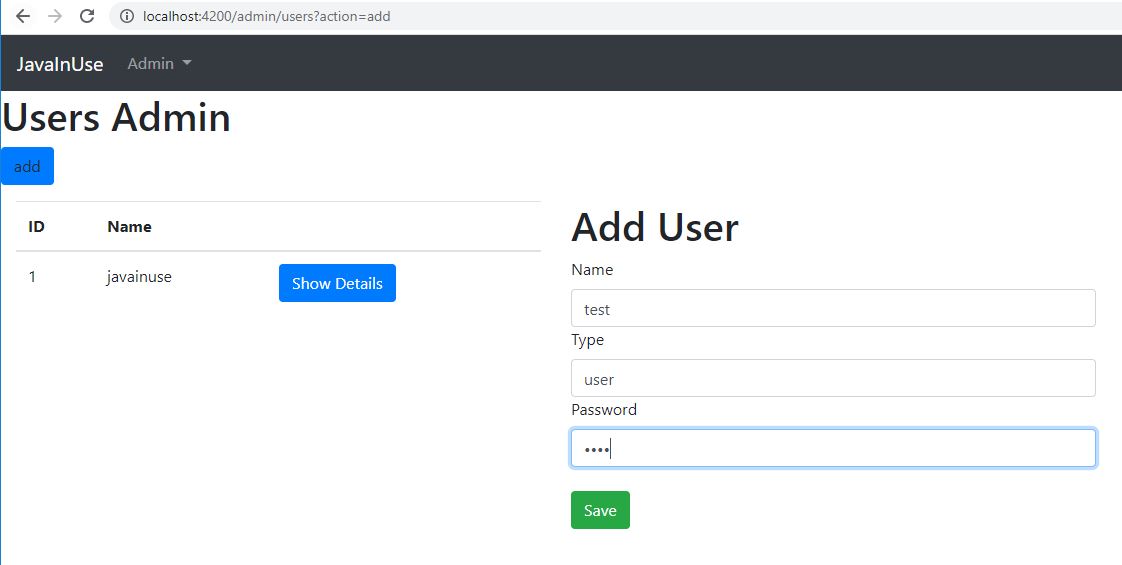The height and width of the screenshot is (565, 1122).
Task: Reload the page with the refresh icon
Action: click(x=87, y=16)
